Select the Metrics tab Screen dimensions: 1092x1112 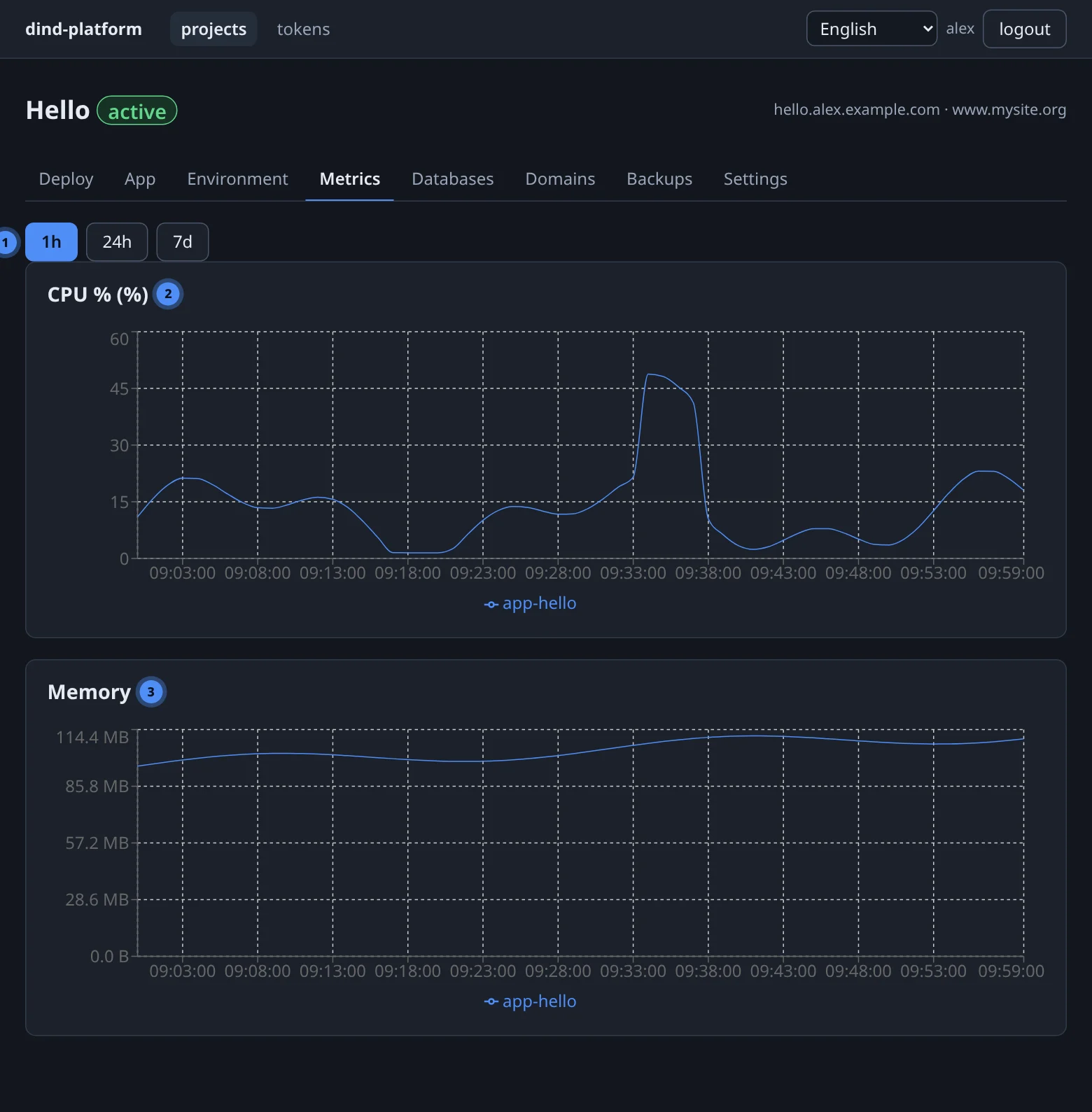pos(349,179)
